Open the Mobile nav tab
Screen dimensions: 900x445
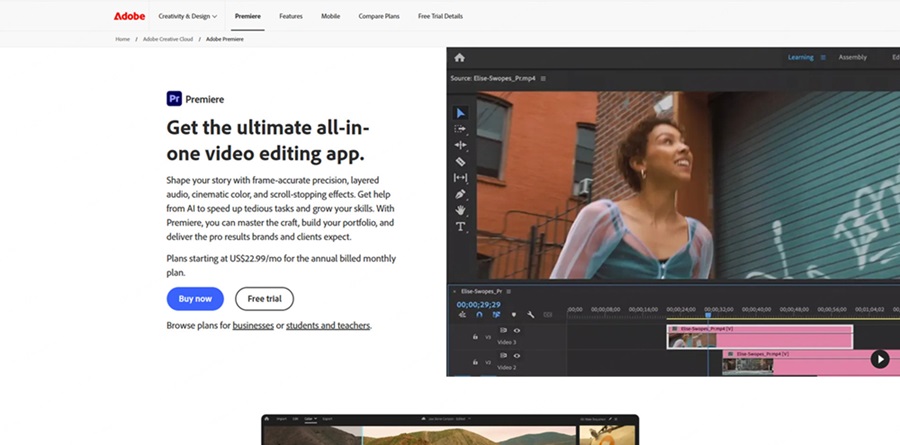click(331, 16)
